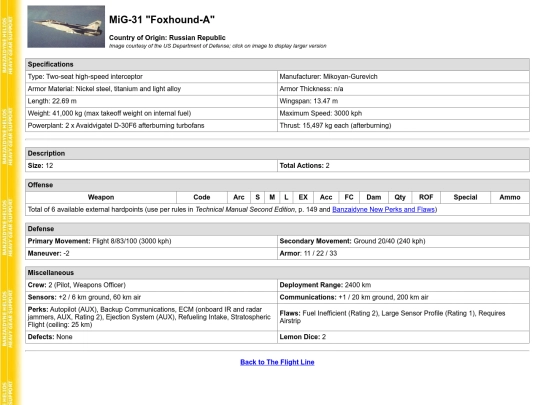Click the image courtesy caption text

click(x=218, y=46)
